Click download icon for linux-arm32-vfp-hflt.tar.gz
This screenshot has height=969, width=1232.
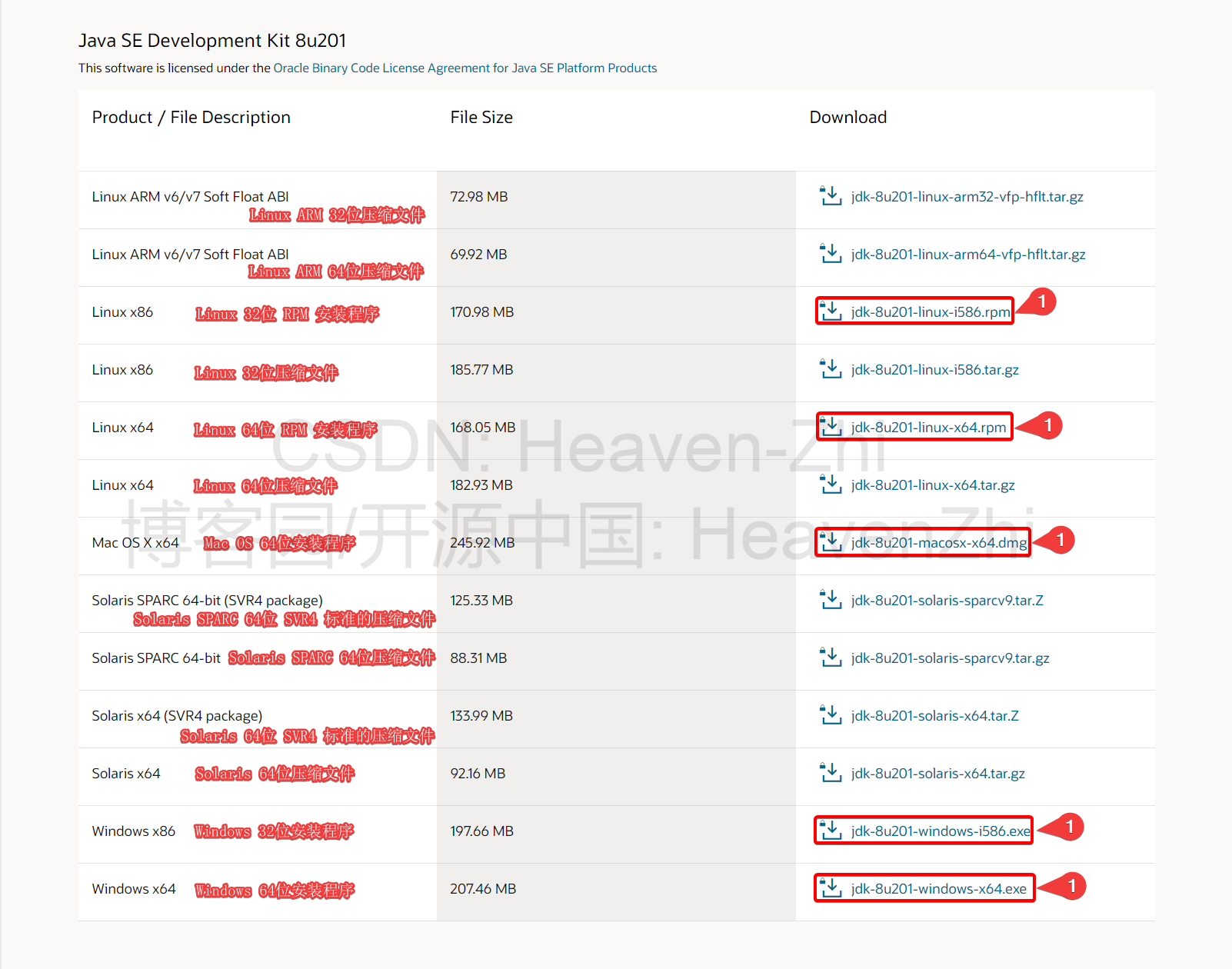(831, 196)
